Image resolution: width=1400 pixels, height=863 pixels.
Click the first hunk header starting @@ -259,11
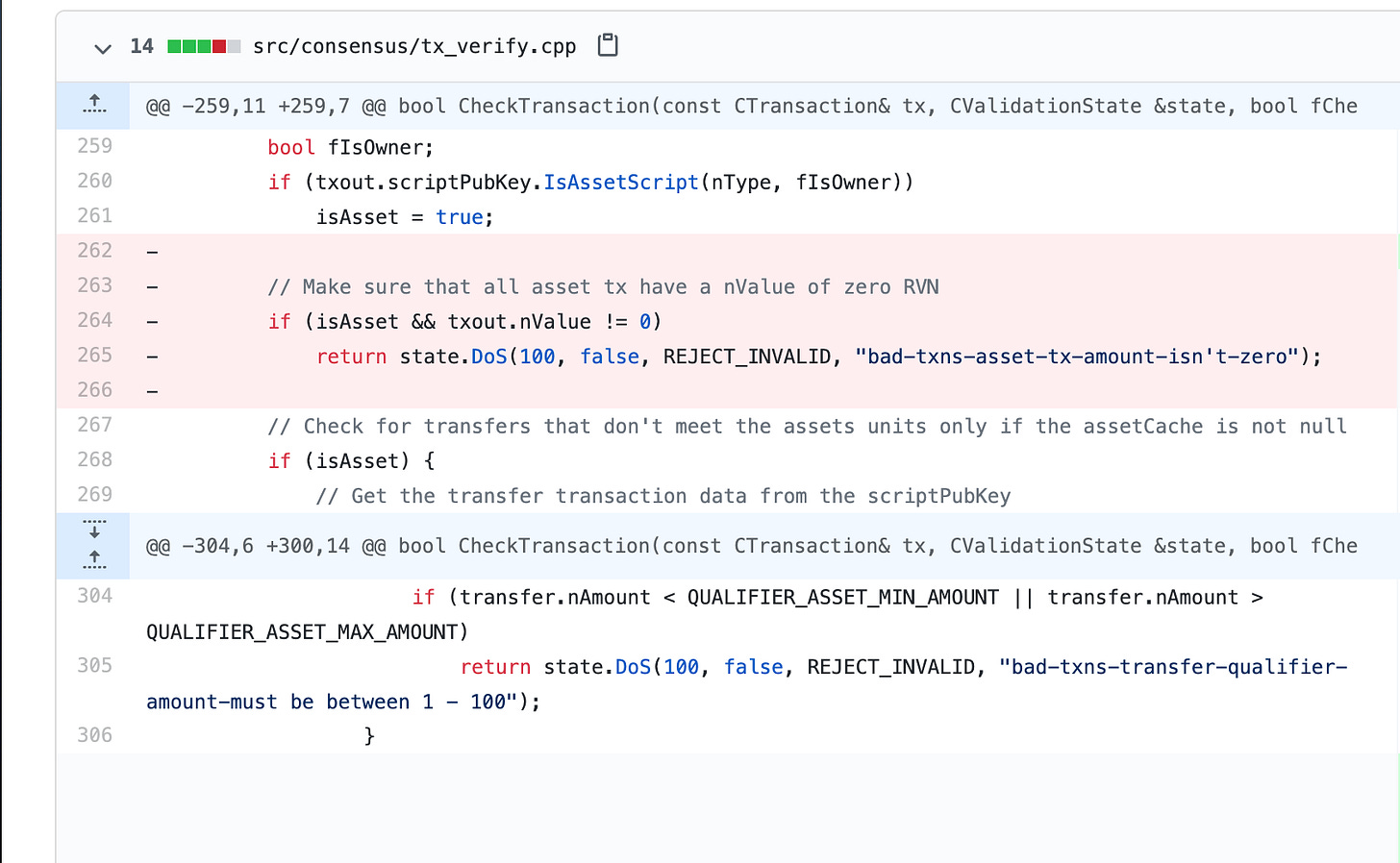click(751, 106)
